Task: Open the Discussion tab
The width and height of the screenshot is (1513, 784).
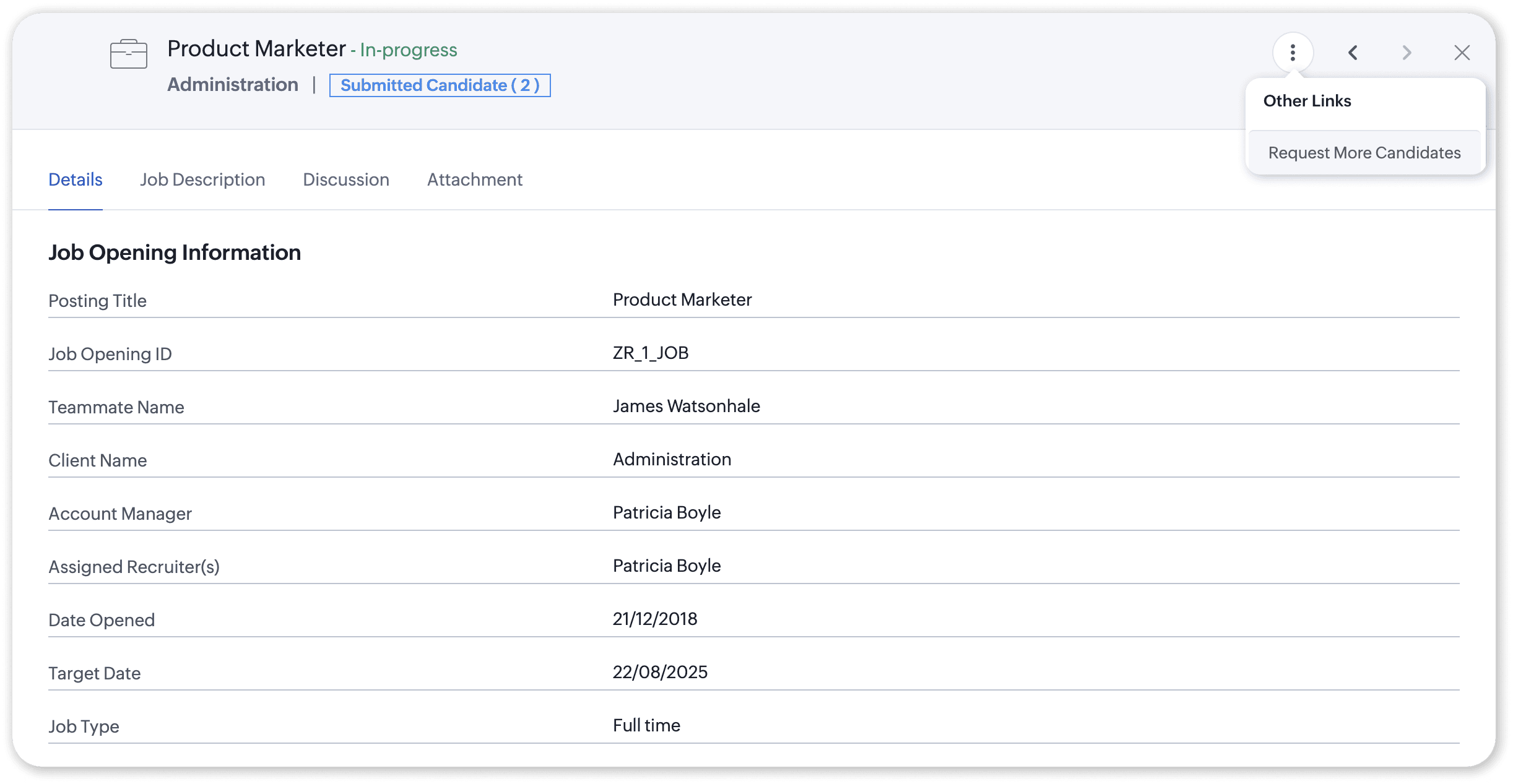Action: click(346, 179)
